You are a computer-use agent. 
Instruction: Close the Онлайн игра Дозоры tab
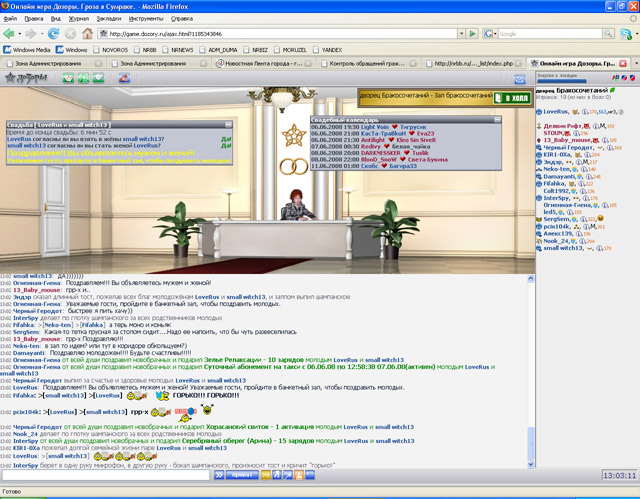(623, 64)
